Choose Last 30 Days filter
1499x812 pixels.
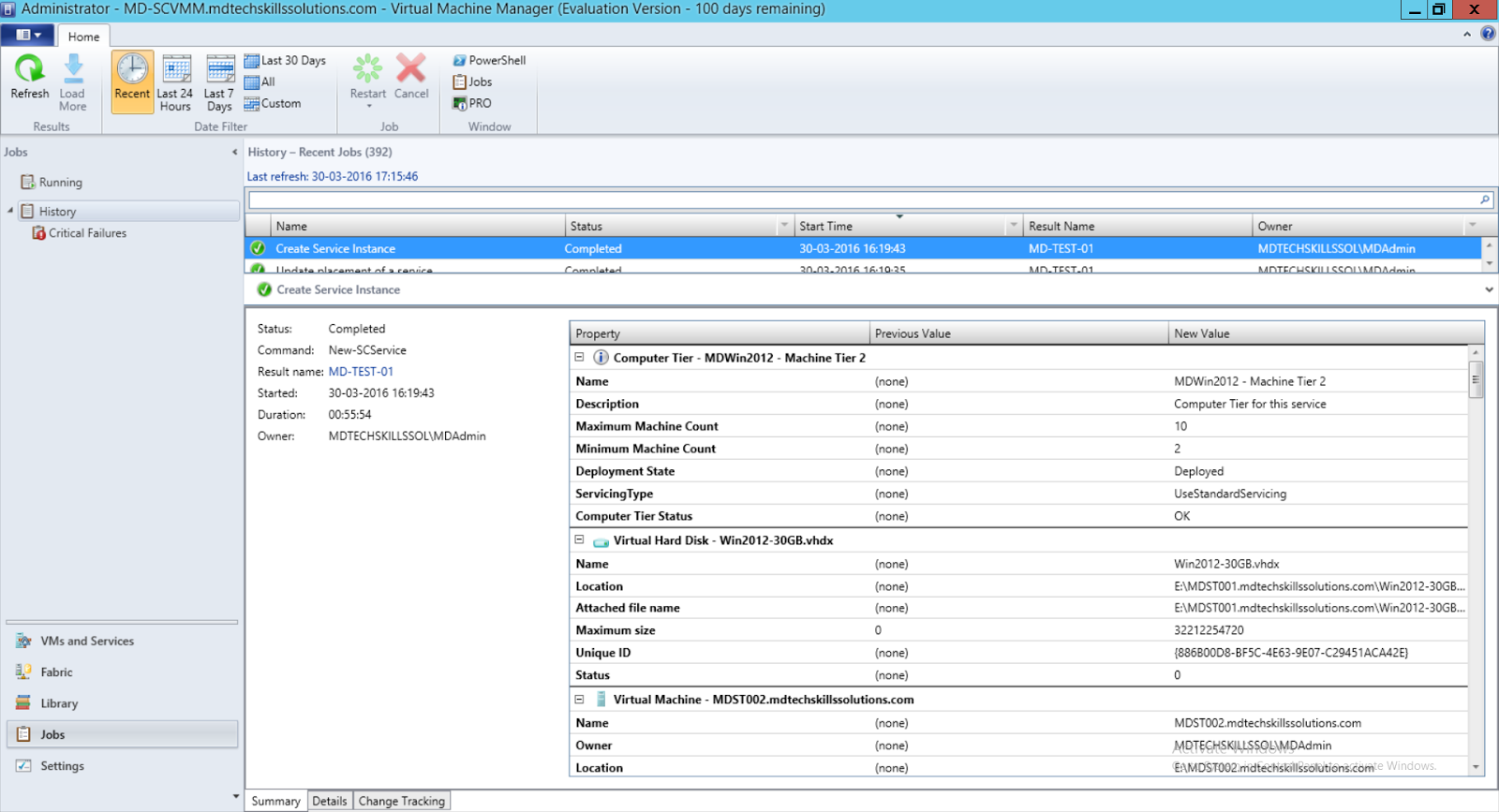tap(285, 61)
